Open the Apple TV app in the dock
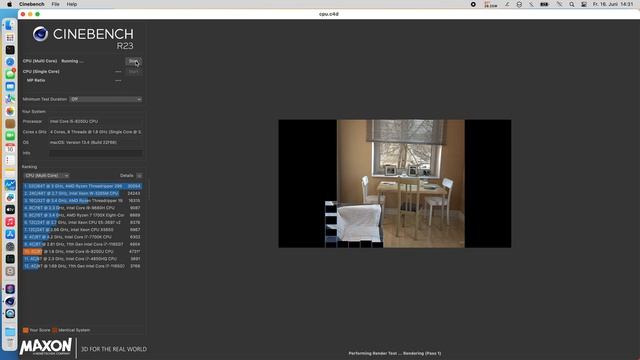Image resolution: width=640 pixels, height=360 pixels. pyautogui.click(x=10, y=209)
